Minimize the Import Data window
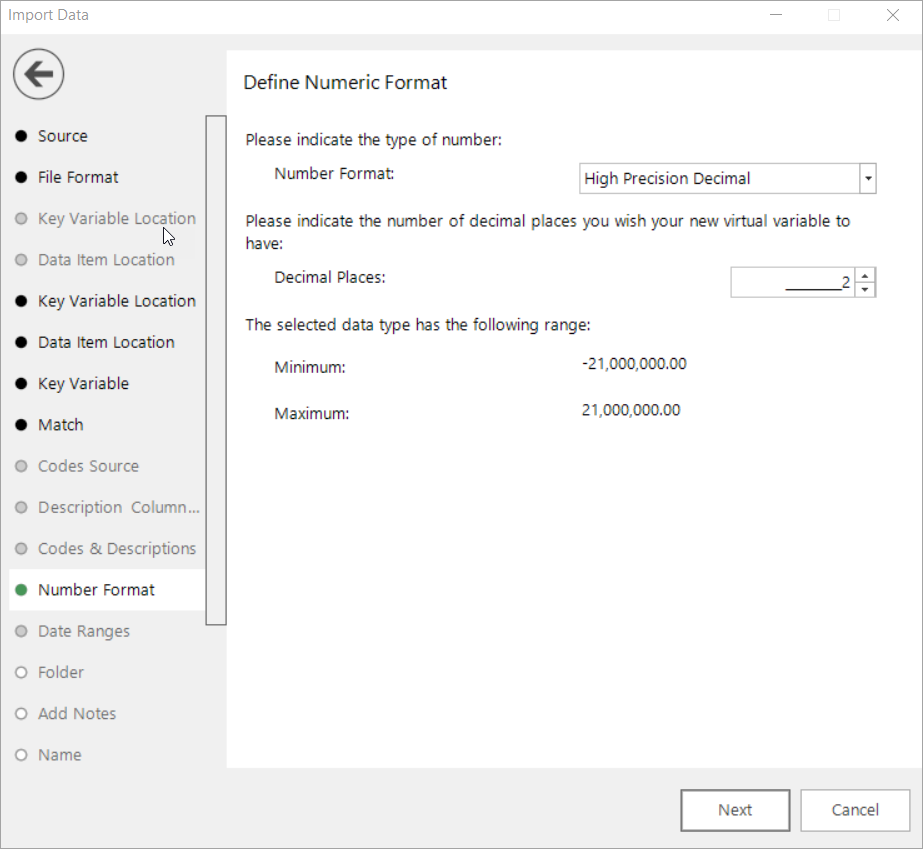Viewport: 923px width, 849px height. pos(776,15)
